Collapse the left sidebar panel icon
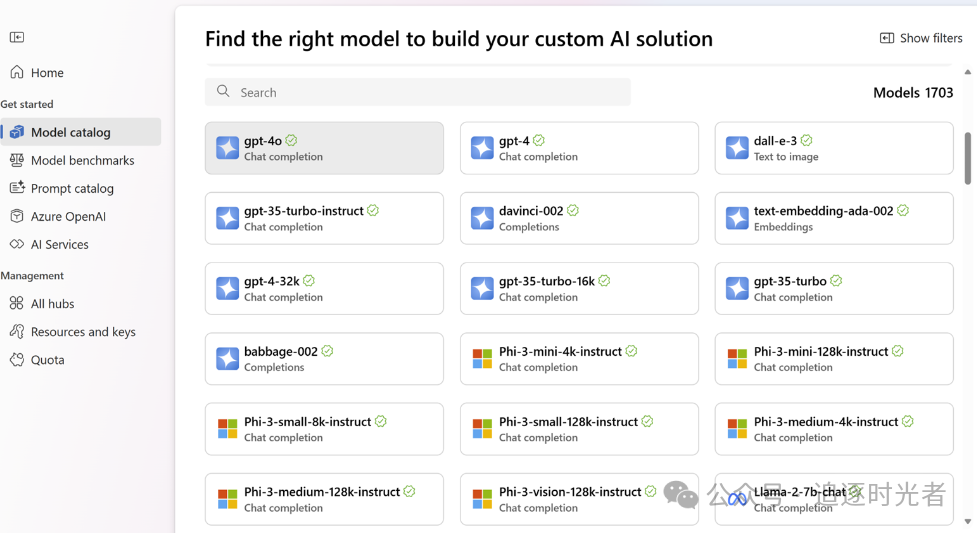Screen dimensions: 977x533 click(17, 37)
